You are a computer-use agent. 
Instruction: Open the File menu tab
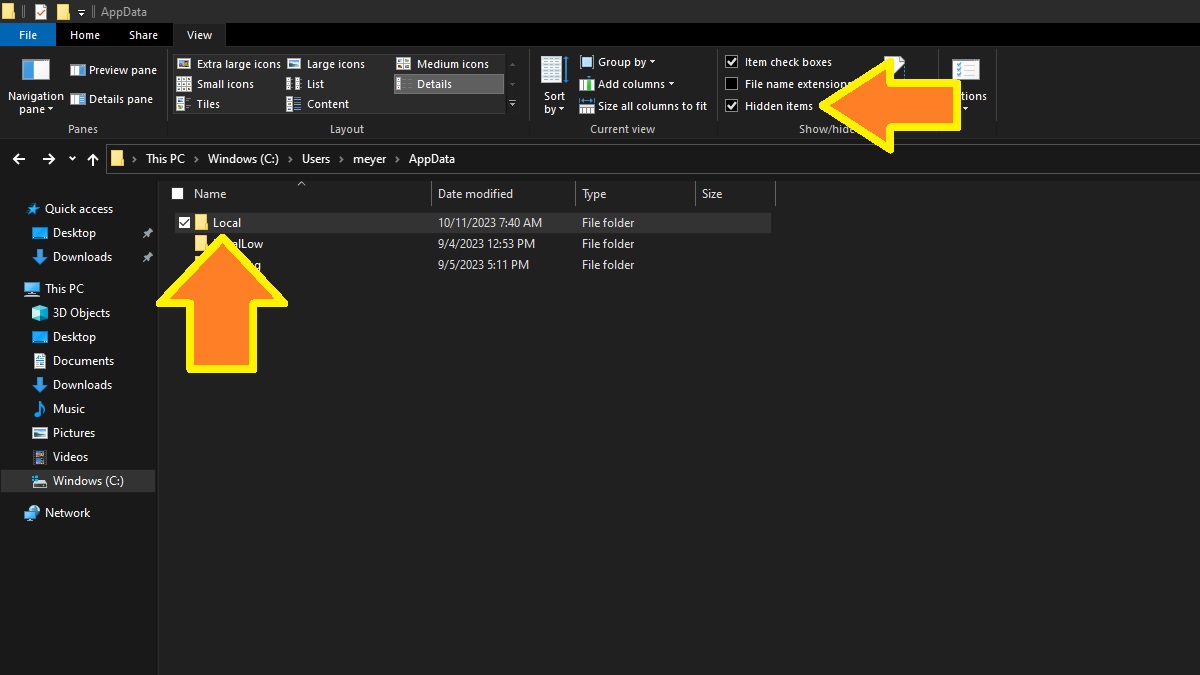[28, 35]
